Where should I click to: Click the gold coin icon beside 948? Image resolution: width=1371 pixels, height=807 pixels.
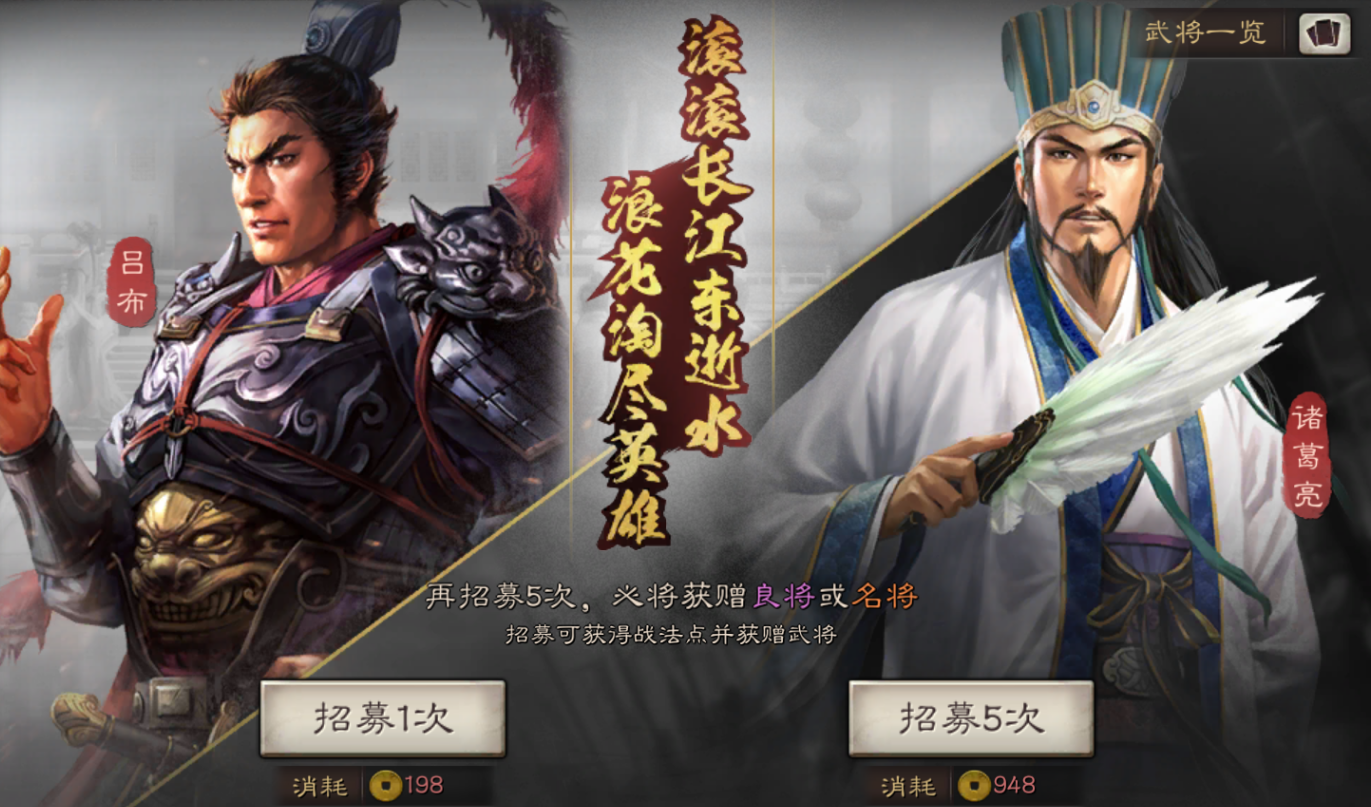(x=971, y=786)
